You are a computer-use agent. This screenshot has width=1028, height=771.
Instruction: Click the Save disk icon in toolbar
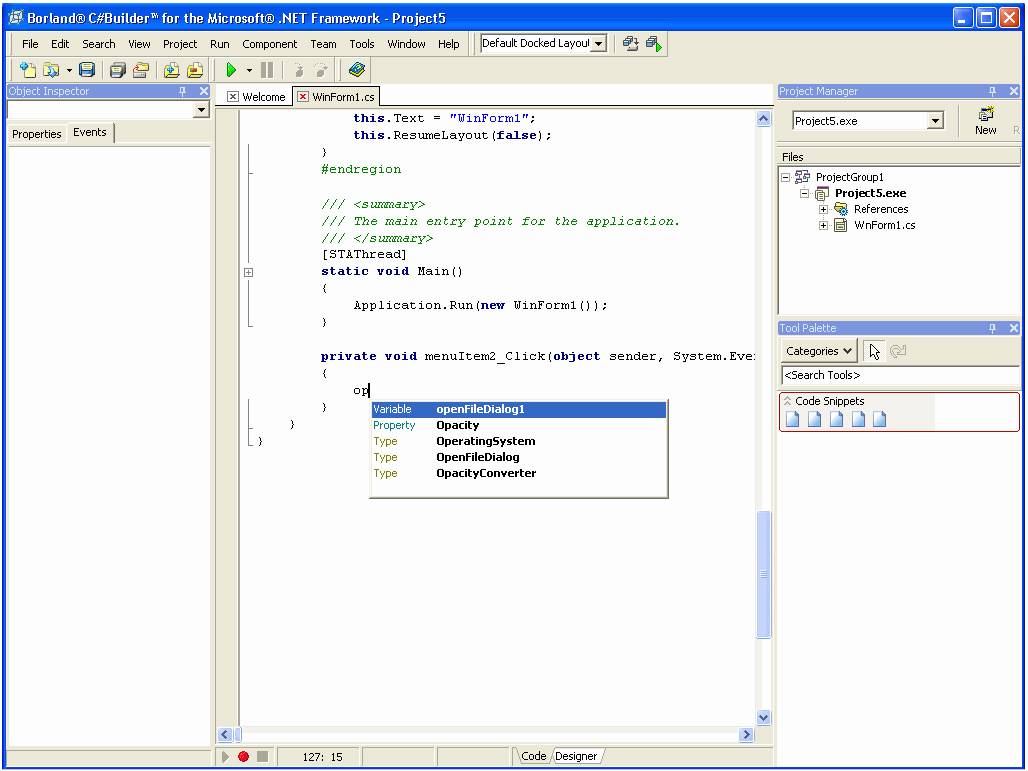tap(87, 70)
